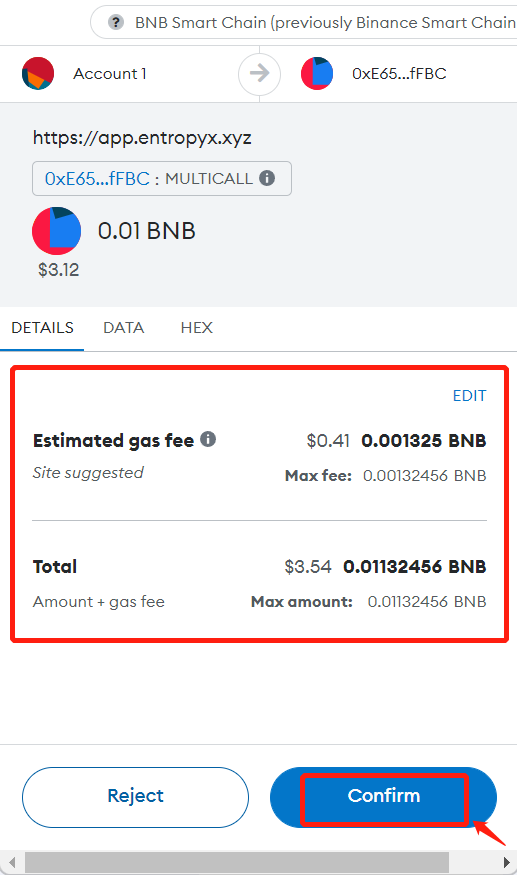Click the horizontal scrollbar thumb
This screenshot has width=517, height=875.
[237, 863]
